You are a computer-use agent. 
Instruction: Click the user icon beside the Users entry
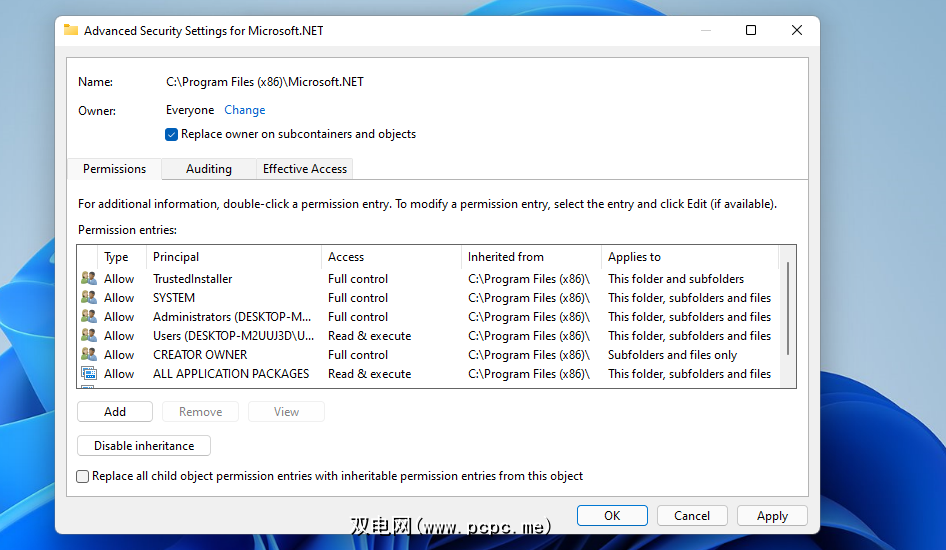point(89,335)
